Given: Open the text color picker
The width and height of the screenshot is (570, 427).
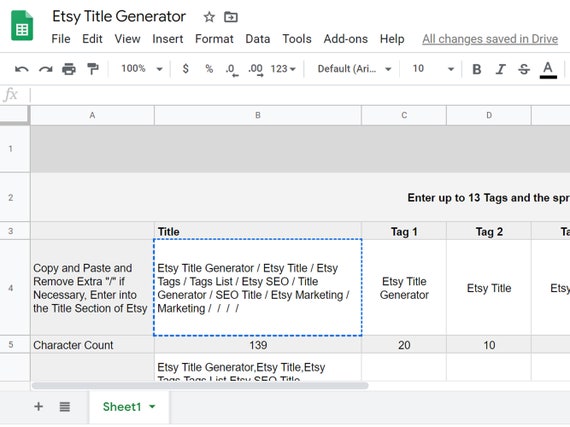Looking at the screenshot, I should pyautogui.click(x=548, y=70).
